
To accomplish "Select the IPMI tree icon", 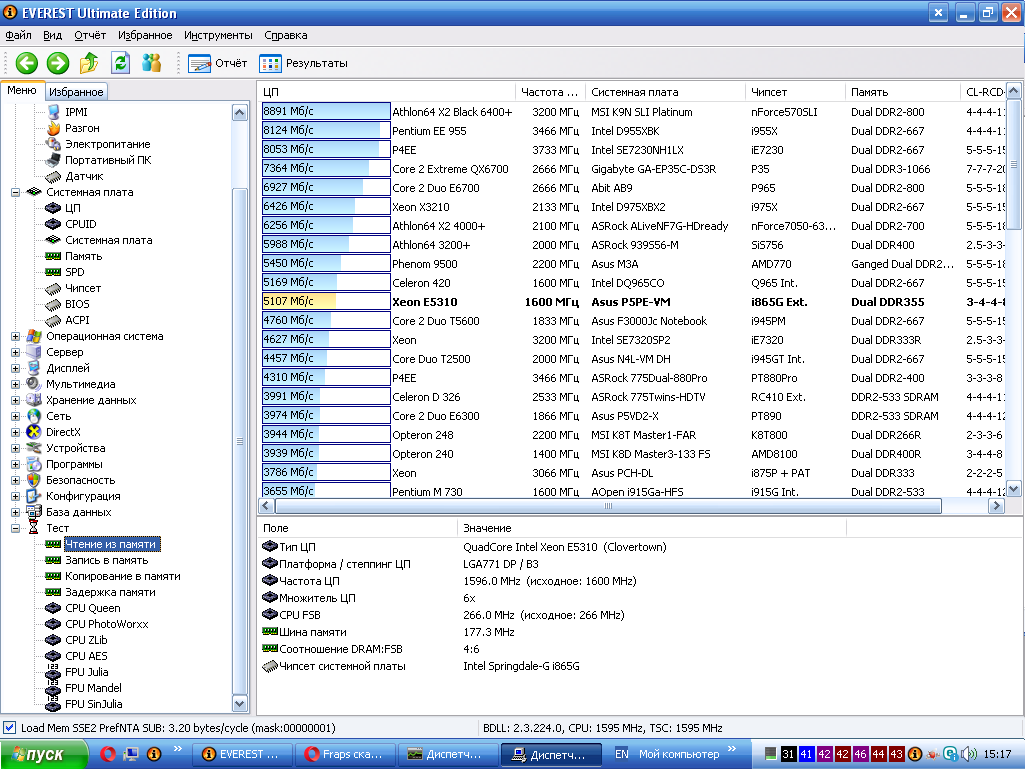I will 53,112.
